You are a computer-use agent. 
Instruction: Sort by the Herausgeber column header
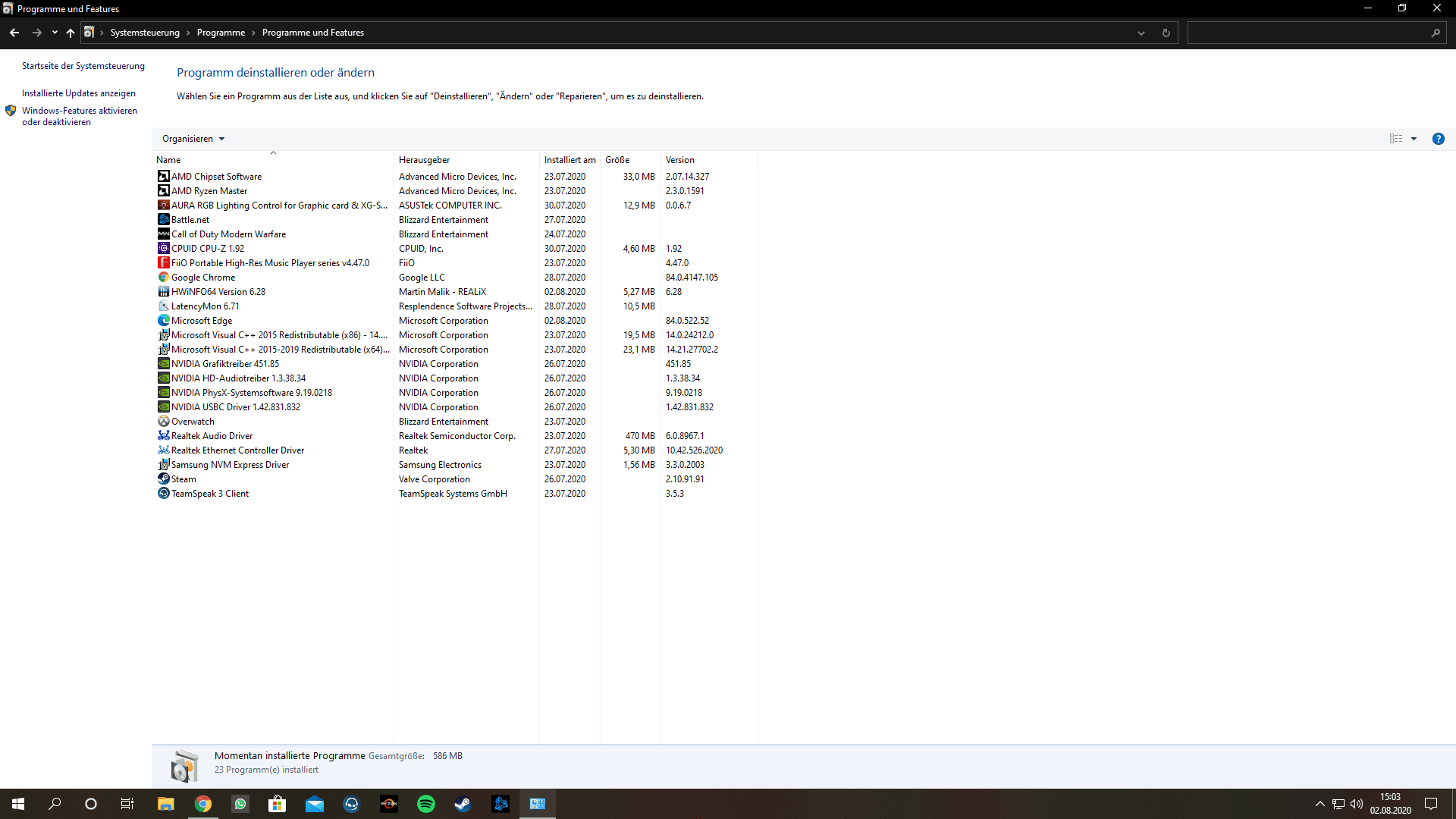point(466,160)
